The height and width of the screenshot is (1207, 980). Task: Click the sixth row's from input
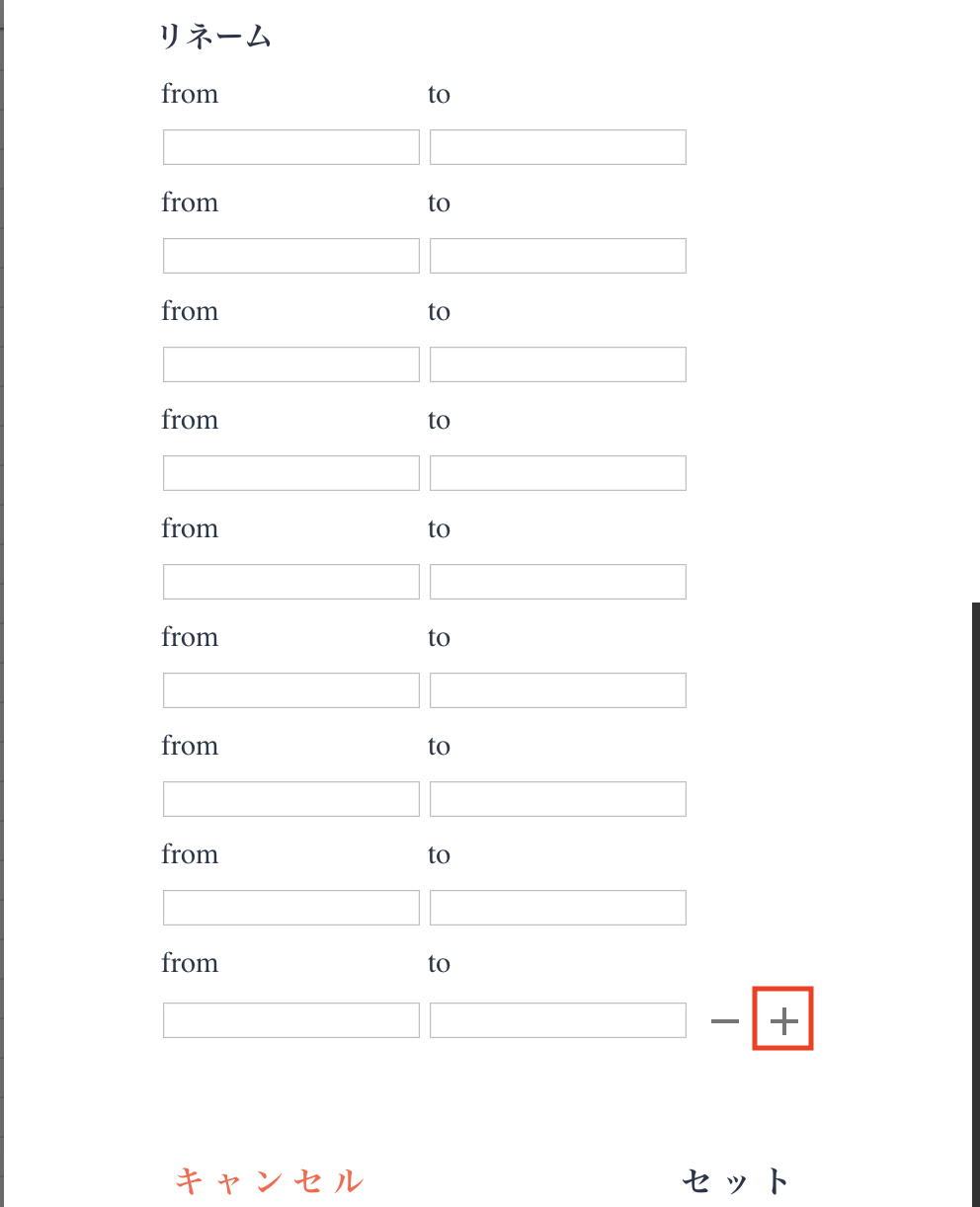pyautogui.click(x=291, y=690)
